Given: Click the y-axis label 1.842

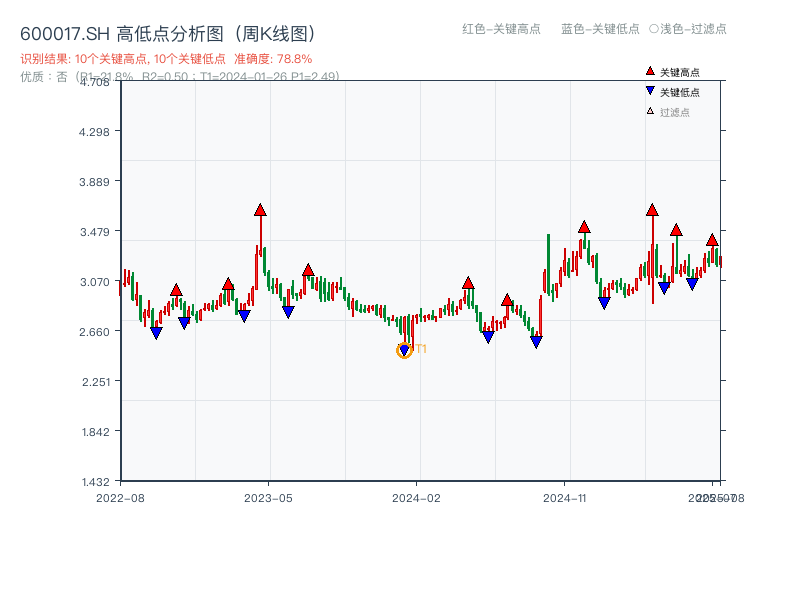Looking at the screenshot, I should pos(95,432).
